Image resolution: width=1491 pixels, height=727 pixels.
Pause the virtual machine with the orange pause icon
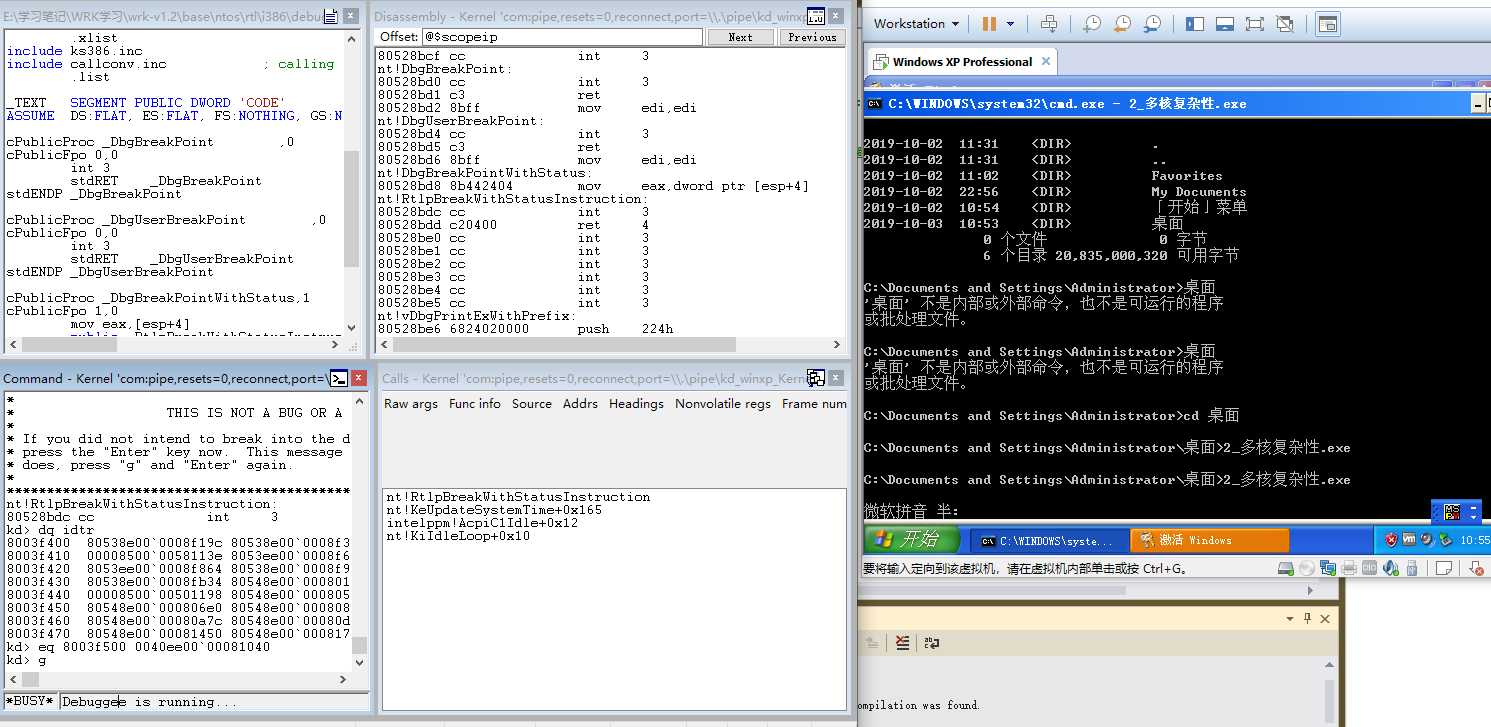pyautogui.click(x=989, y=24)
